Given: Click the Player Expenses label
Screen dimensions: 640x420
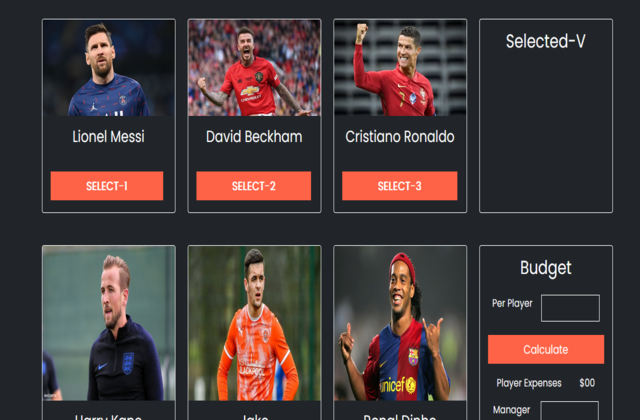Looking at the screenshot, I should (x=529, y=383).
